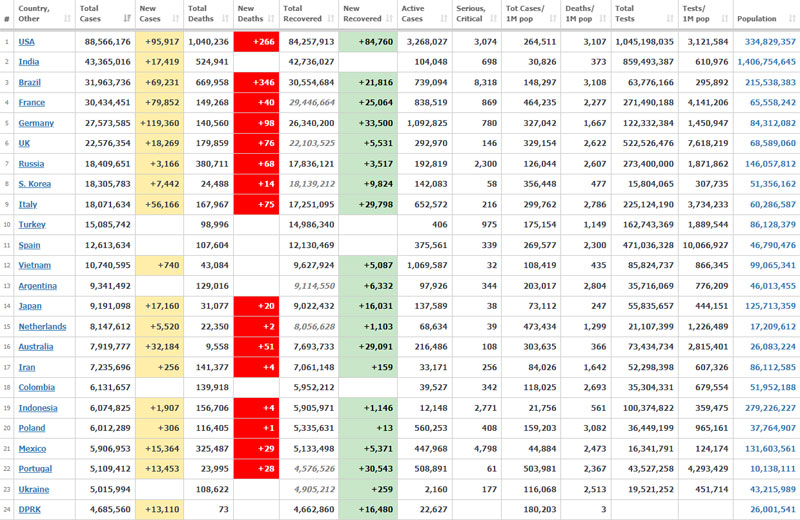Select Portugal new recovered +30,543
The height and width of the screenshot is (520, 800).
376,469
